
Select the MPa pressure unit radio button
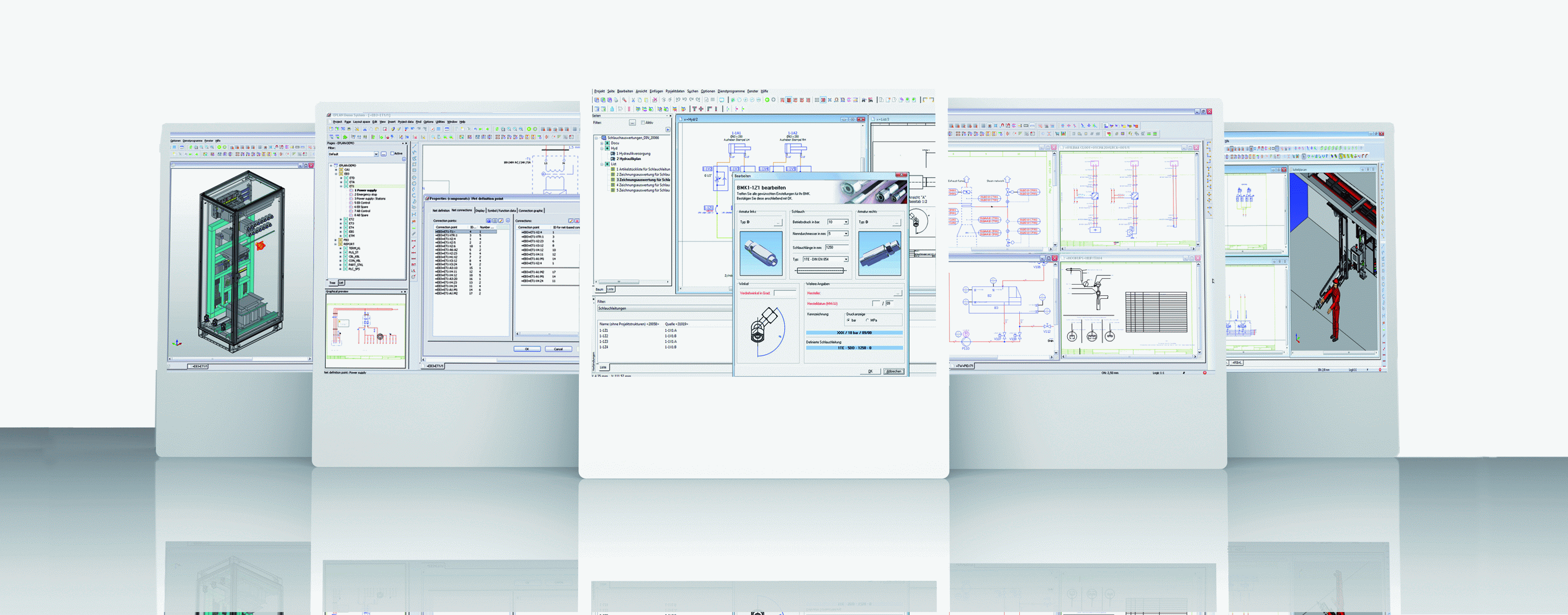coord(867,320)
